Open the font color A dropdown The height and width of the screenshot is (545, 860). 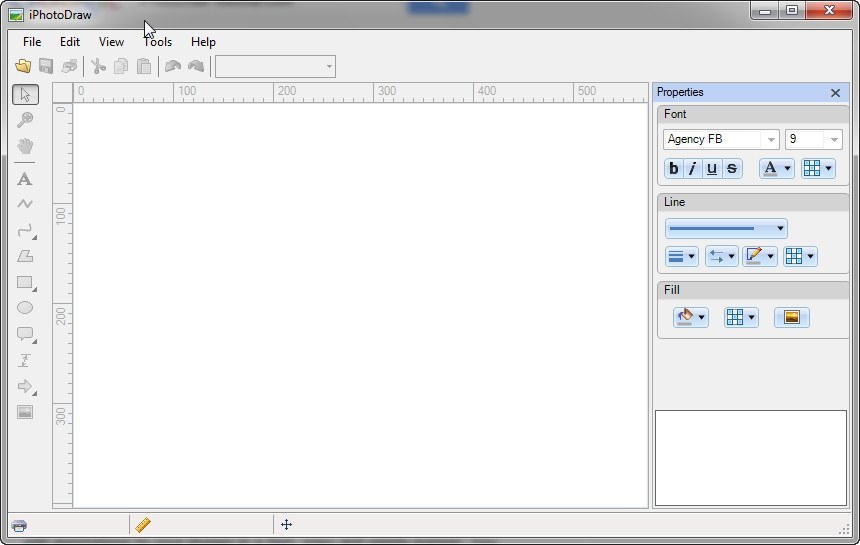pos(776,168)
